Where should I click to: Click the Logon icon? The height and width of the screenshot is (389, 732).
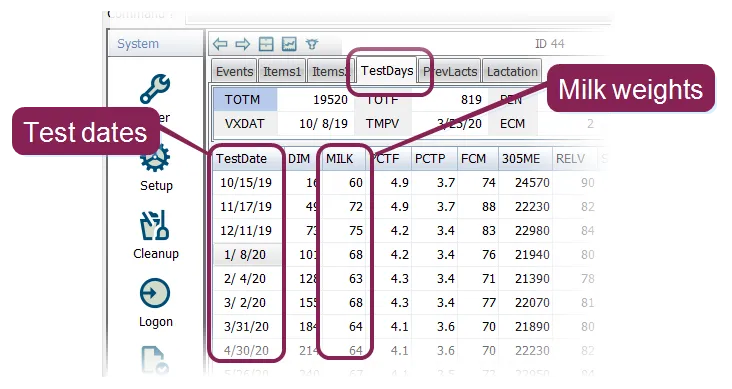point(155,293)
